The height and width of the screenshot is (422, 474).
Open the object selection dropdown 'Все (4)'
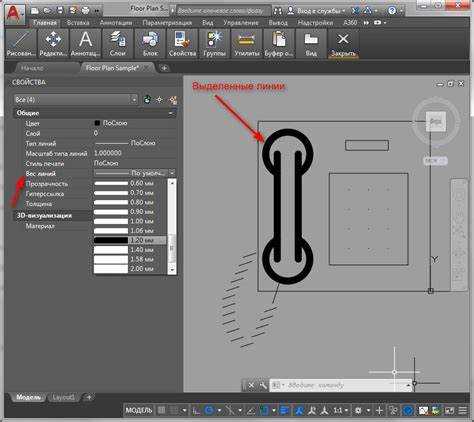pyautogui.click(x=76, y=99)
